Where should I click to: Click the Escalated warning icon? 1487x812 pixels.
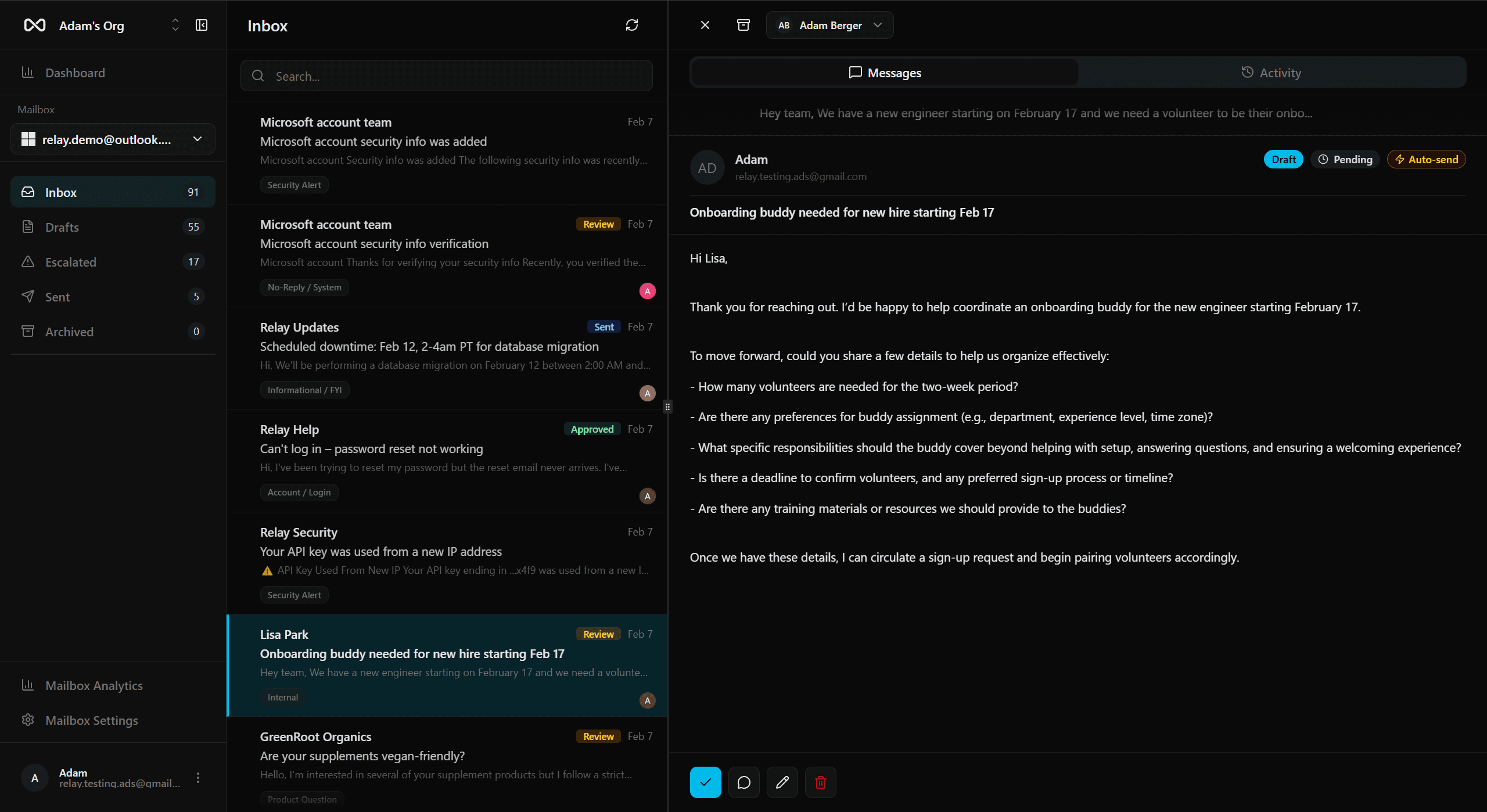click(x=28, y=262)
